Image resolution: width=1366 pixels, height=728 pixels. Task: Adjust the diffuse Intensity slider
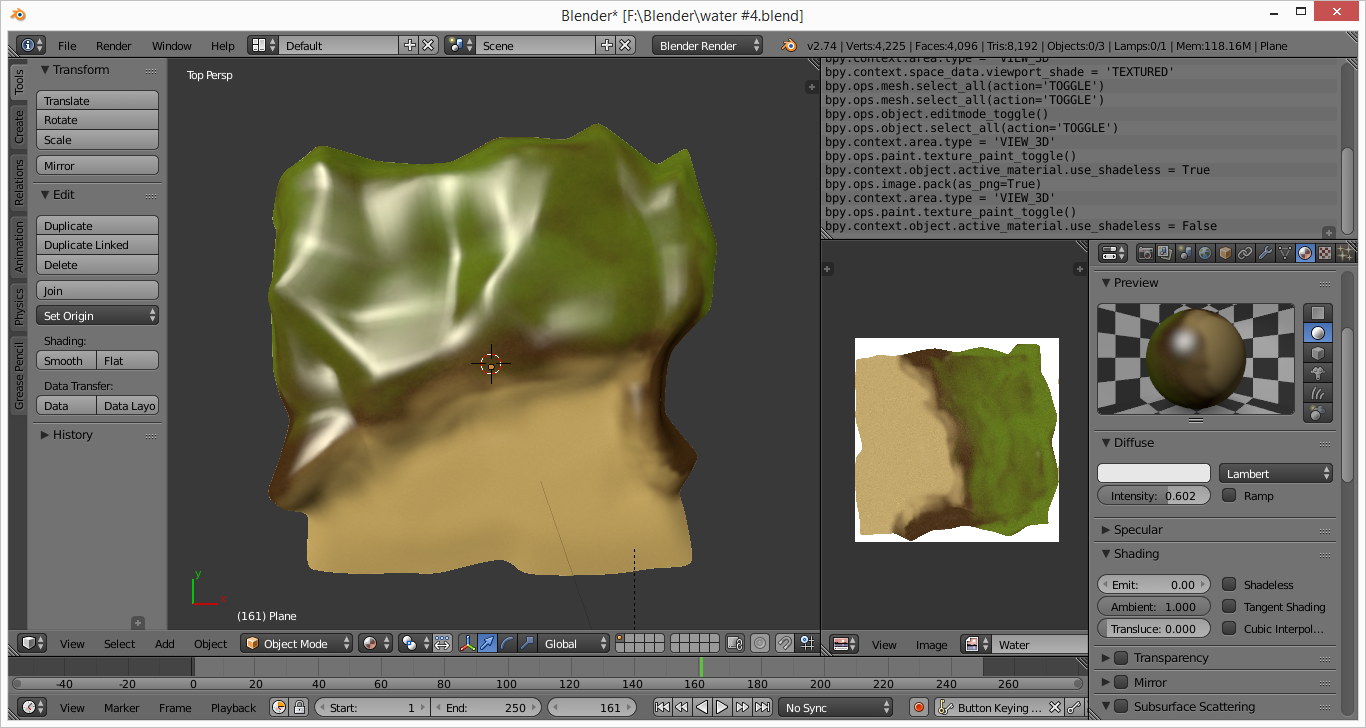coord(1153,495)
